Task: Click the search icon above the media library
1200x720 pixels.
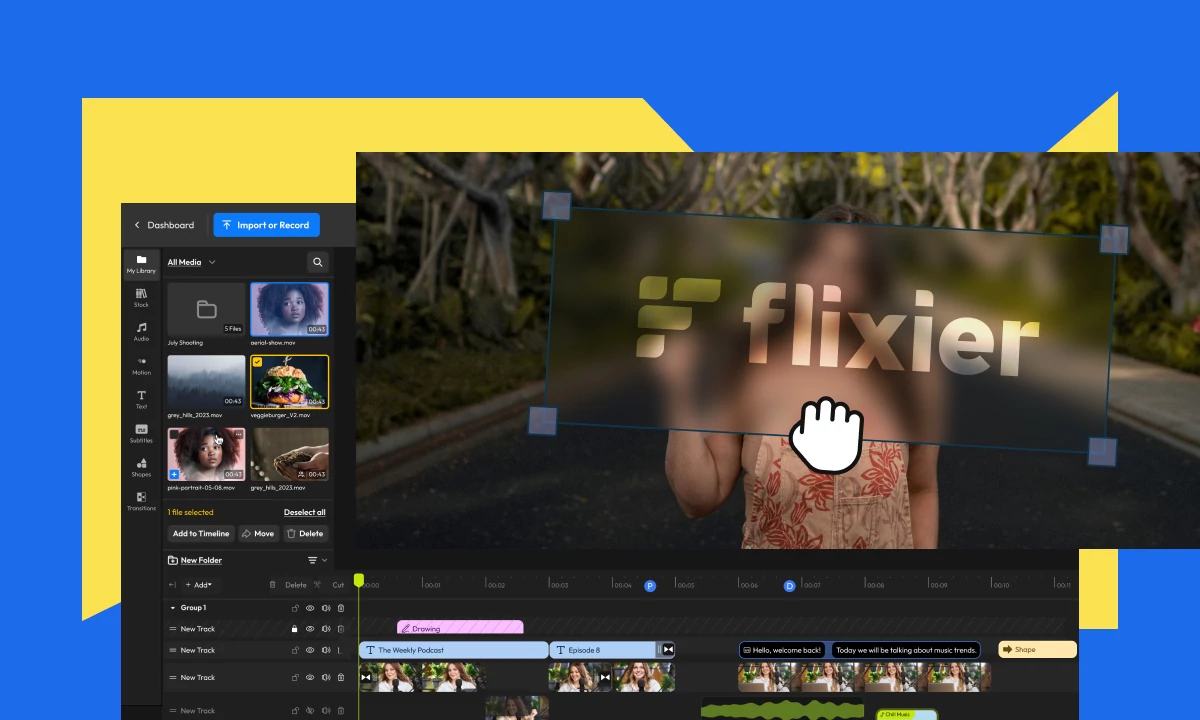Action: pyautogui.click(x=317, y=262)
